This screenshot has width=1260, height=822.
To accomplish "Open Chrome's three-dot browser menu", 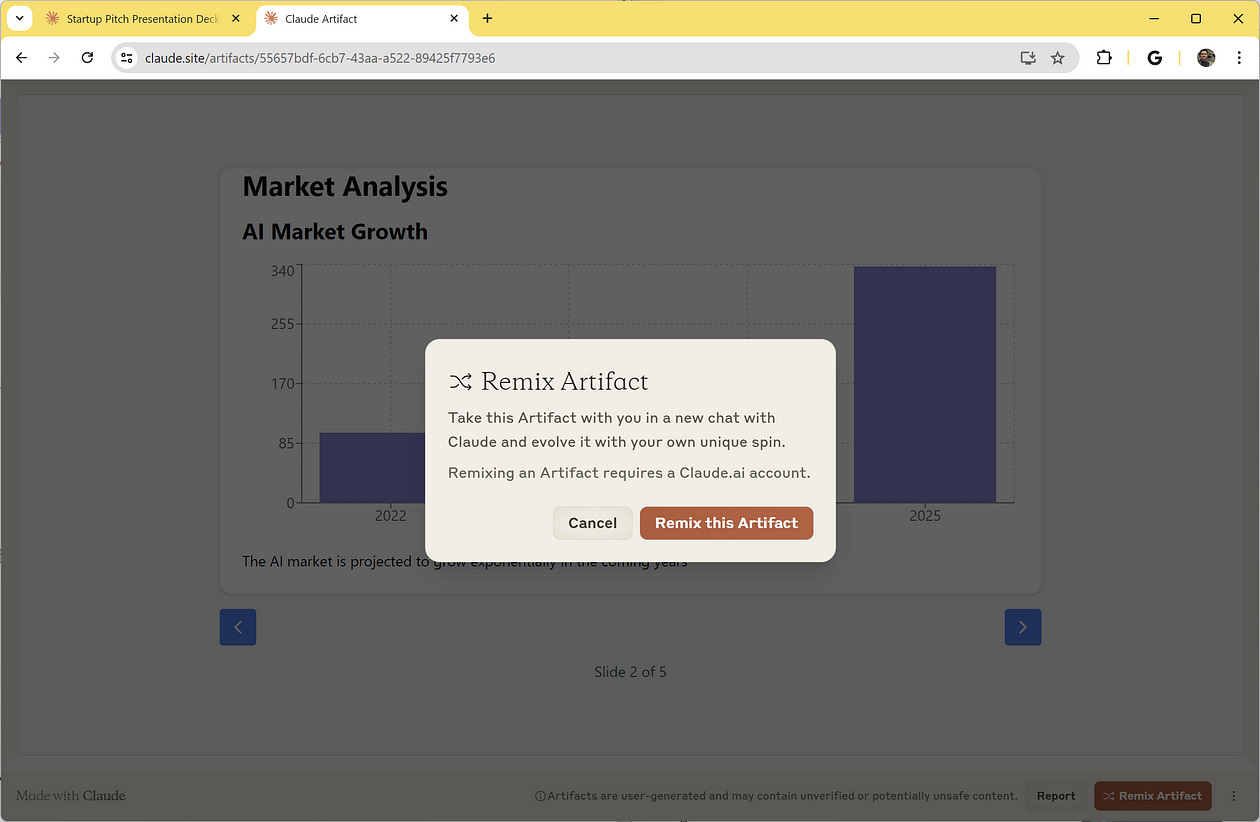I will click(x=1239, y=58).
